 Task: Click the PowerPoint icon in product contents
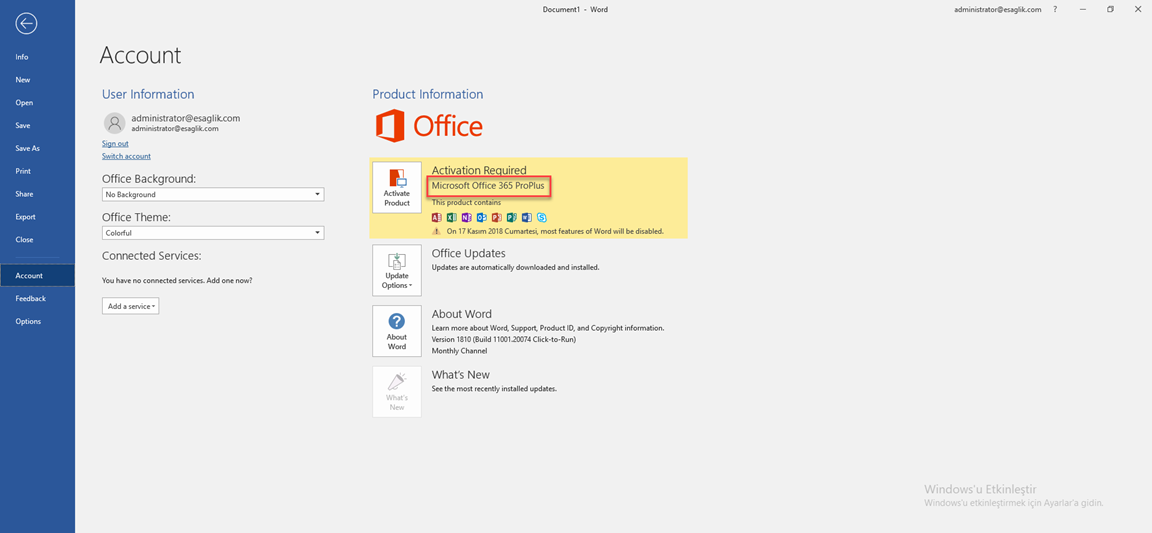497,218
